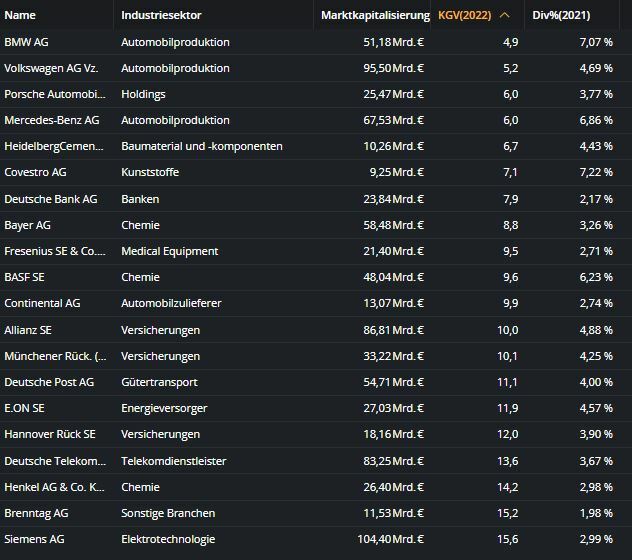Click the ascending sort arrow beside KGV(2022)
Screen dimensions: 632x560
click(x=504, y=15)
